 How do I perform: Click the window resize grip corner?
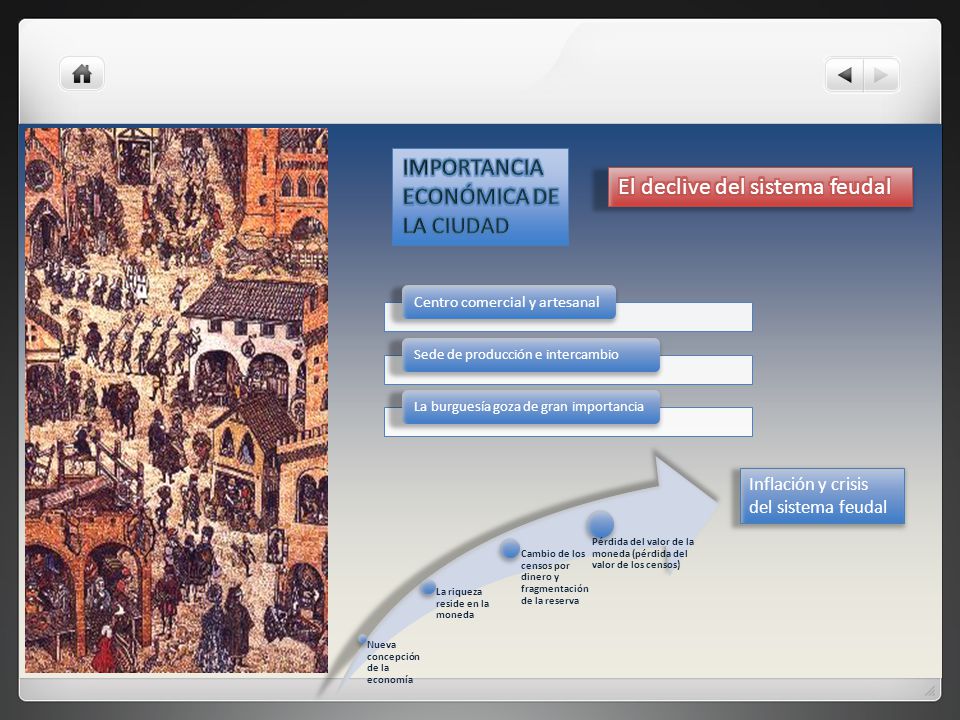[x=930, y=691]
